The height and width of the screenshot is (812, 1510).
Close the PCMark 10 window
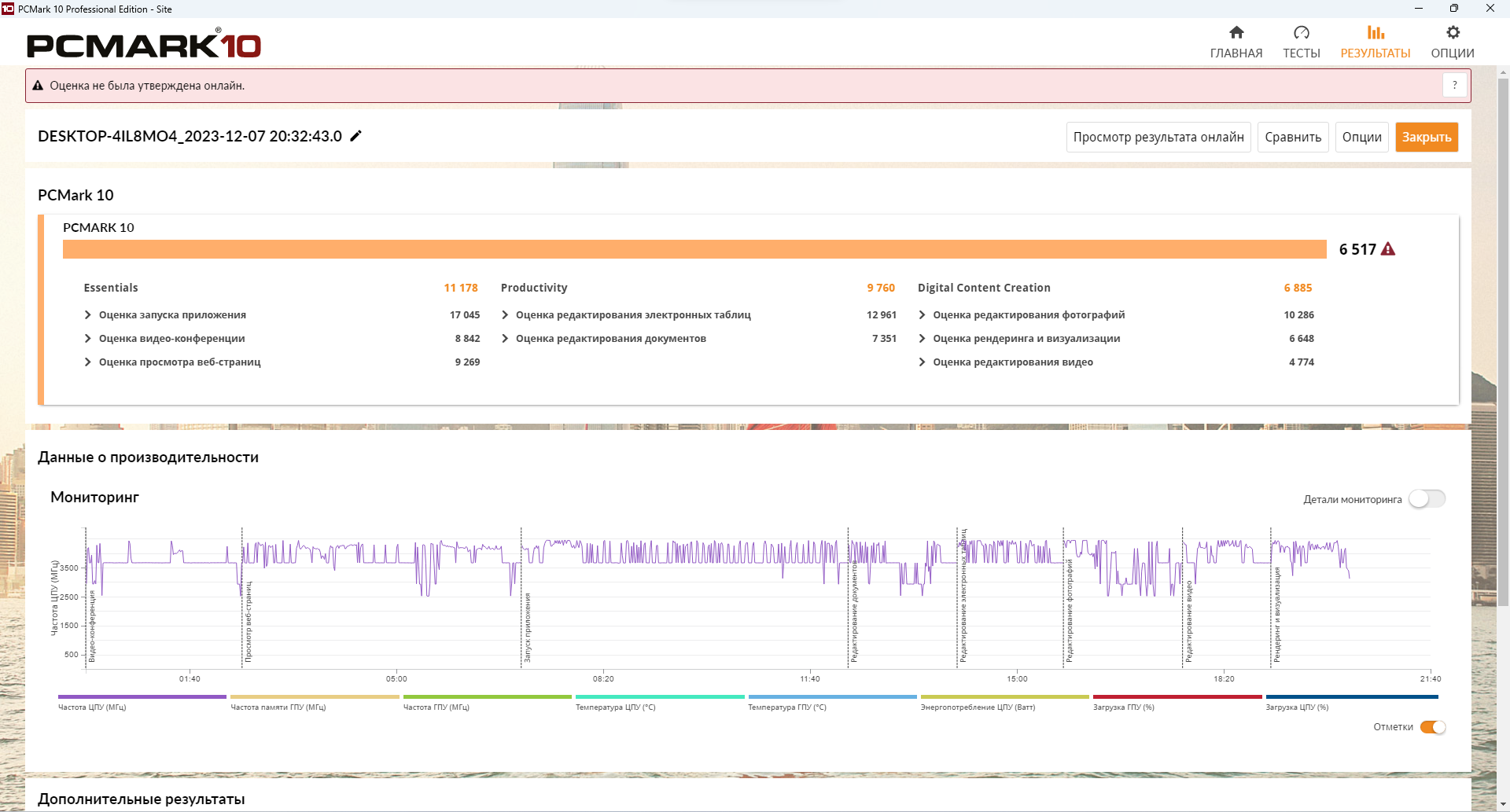click(1490, 9)
